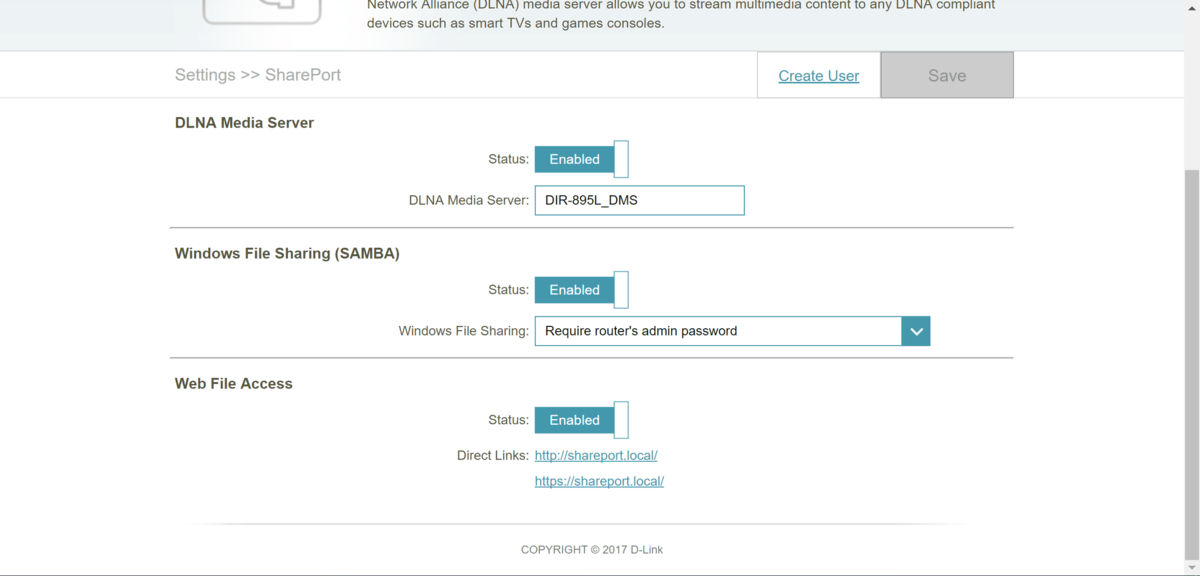The width and height of the screenshot is (1200, 576).
Task: Click the DLNA description paragraph at top
Action: click(x=680, y=14)
